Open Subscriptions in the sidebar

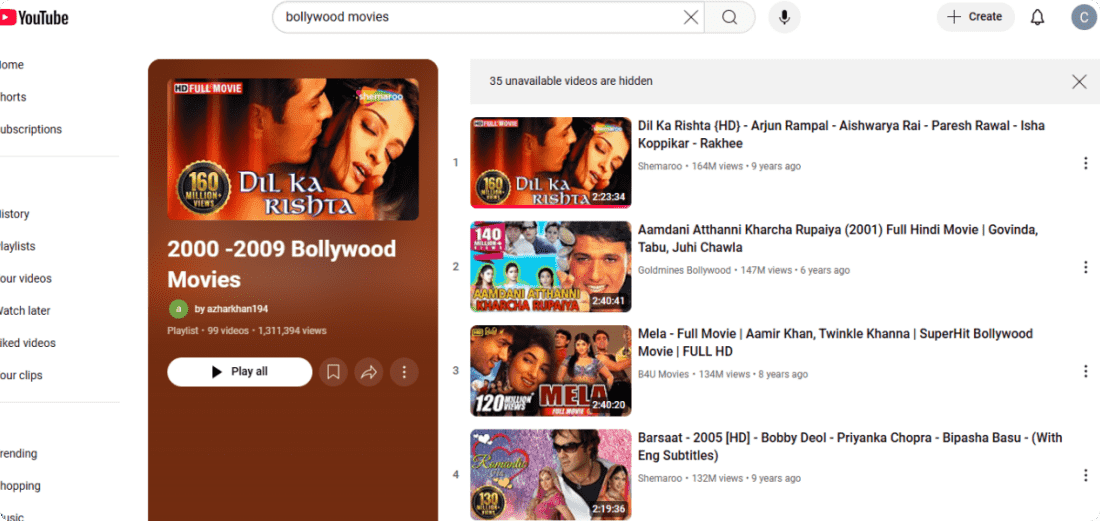[30, 129]
